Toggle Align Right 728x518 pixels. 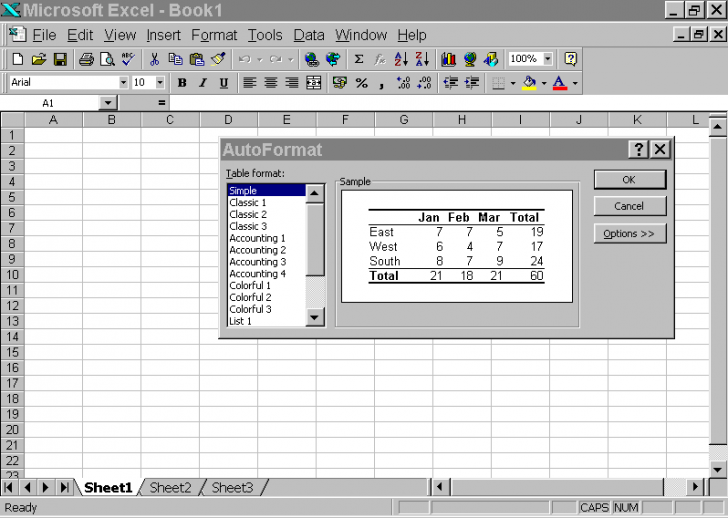tap(292, 83)
